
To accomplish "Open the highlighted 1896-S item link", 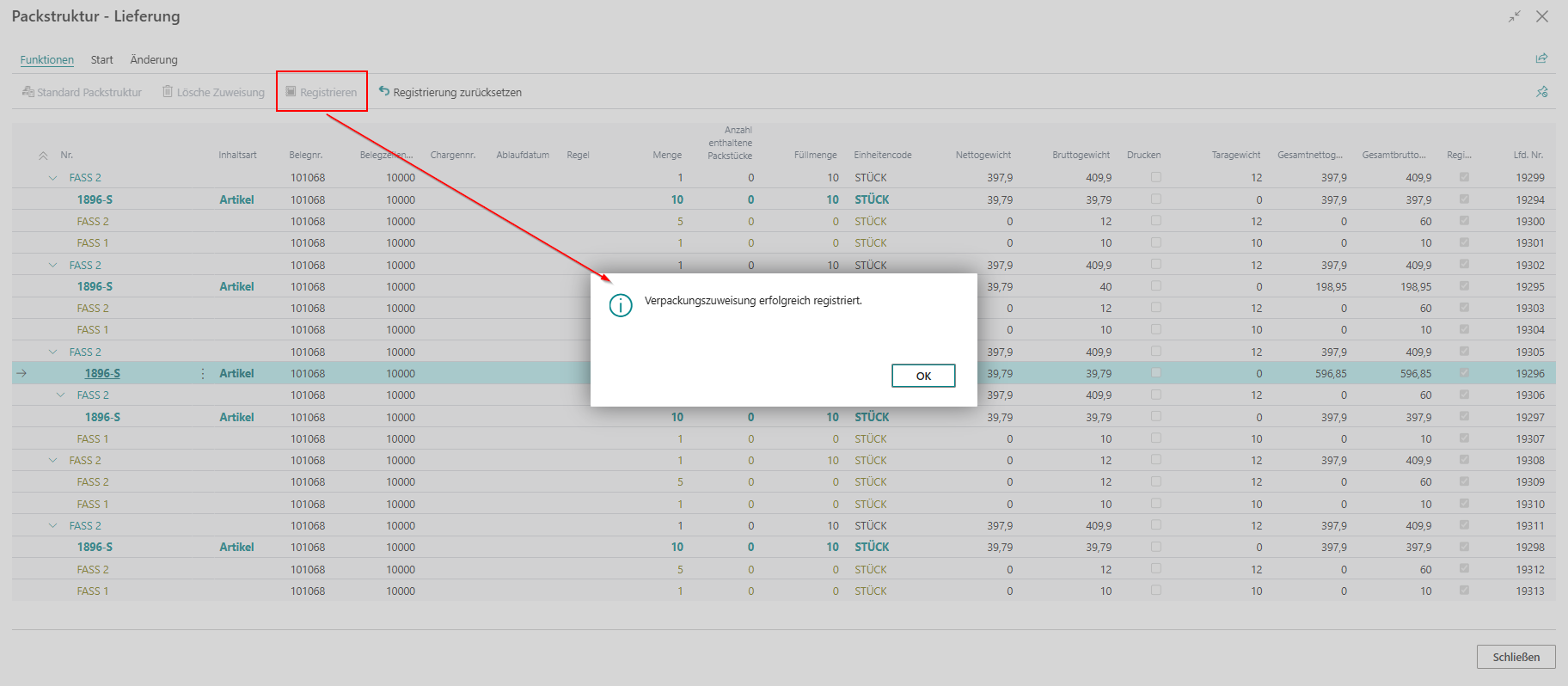I will (102, 373).
